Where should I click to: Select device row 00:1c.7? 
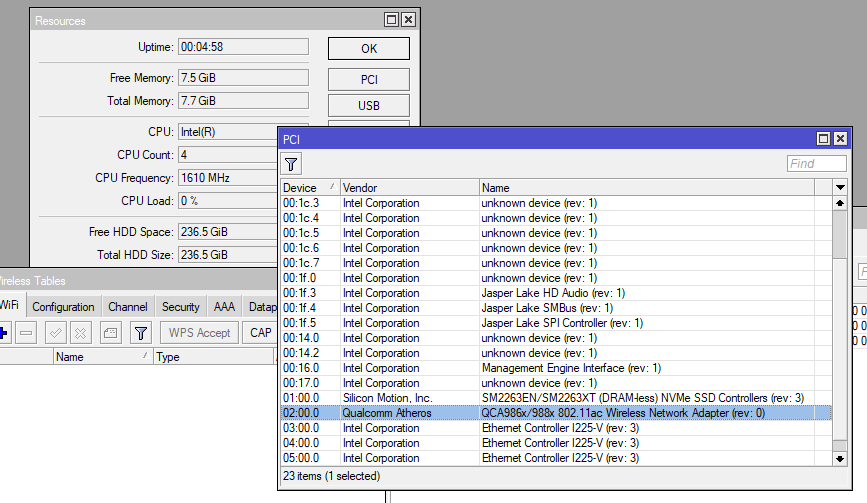coord(556,263)
